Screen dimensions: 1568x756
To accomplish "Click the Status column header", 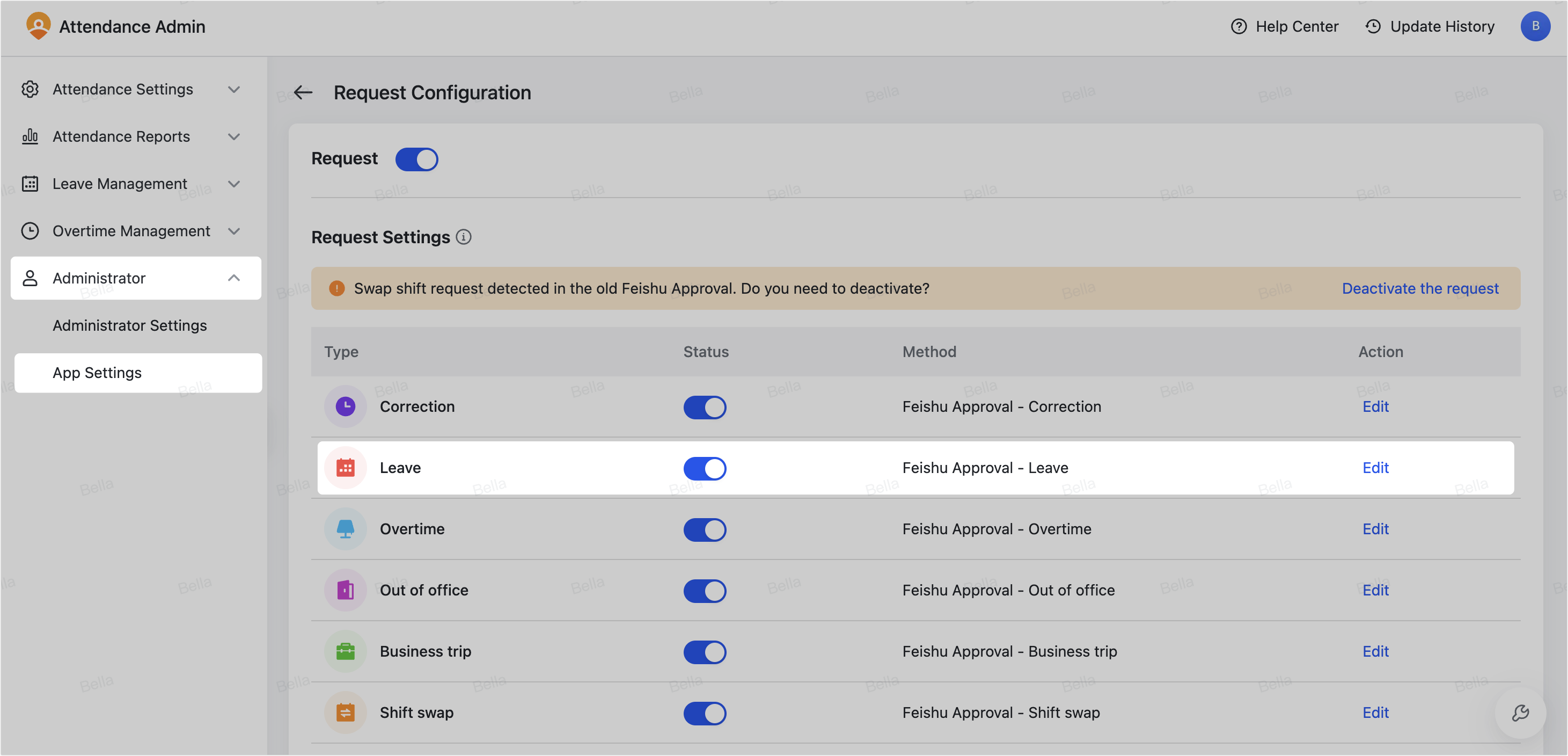I will click(x=705, y=352).
